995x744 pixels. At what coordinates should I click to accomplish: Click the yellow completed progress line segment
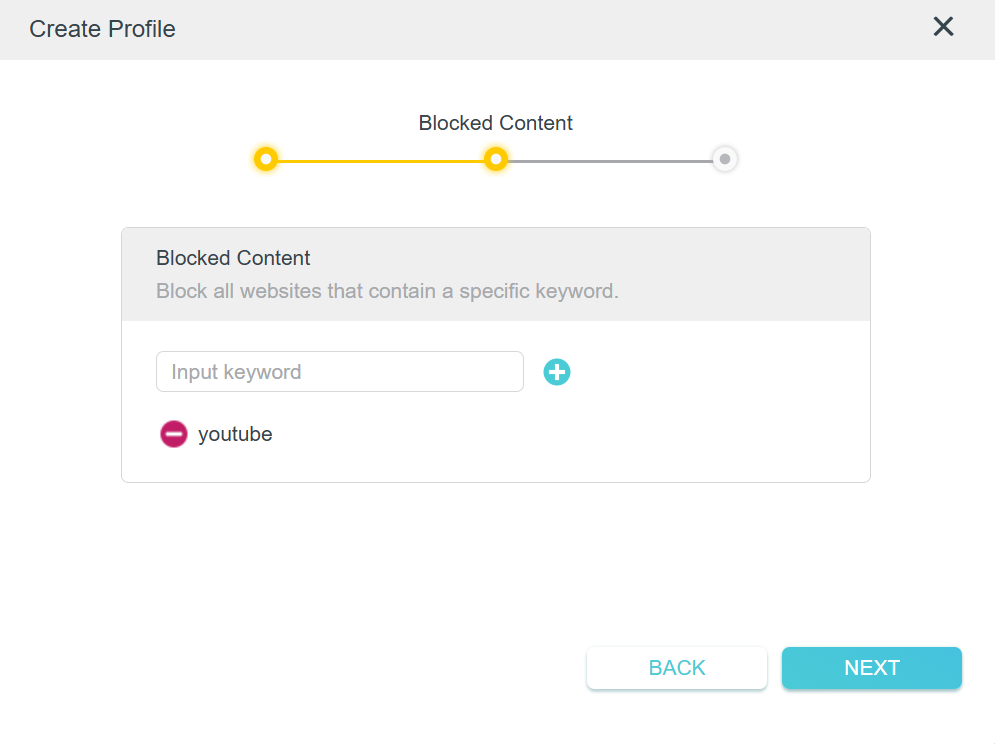coord(380,160)
